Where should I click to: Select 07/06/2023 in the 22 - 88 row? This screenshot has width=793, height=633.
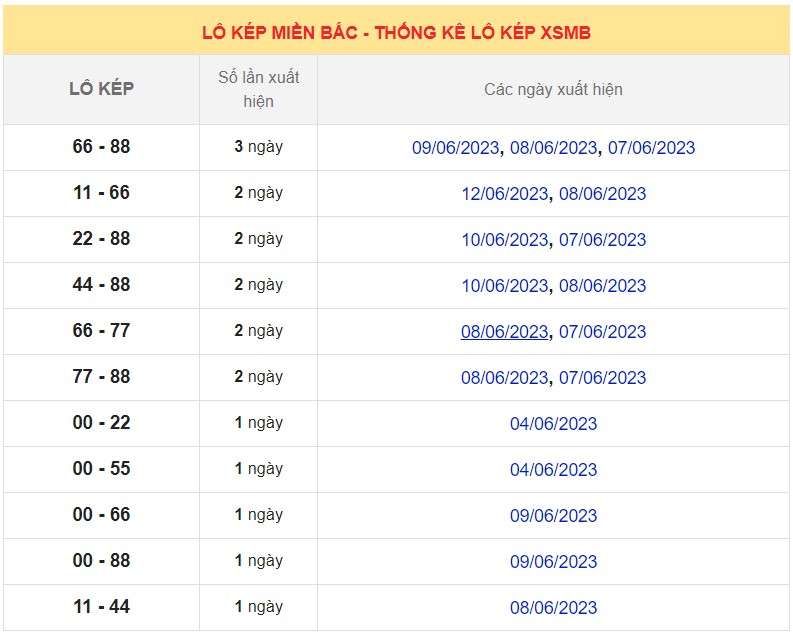602,240
